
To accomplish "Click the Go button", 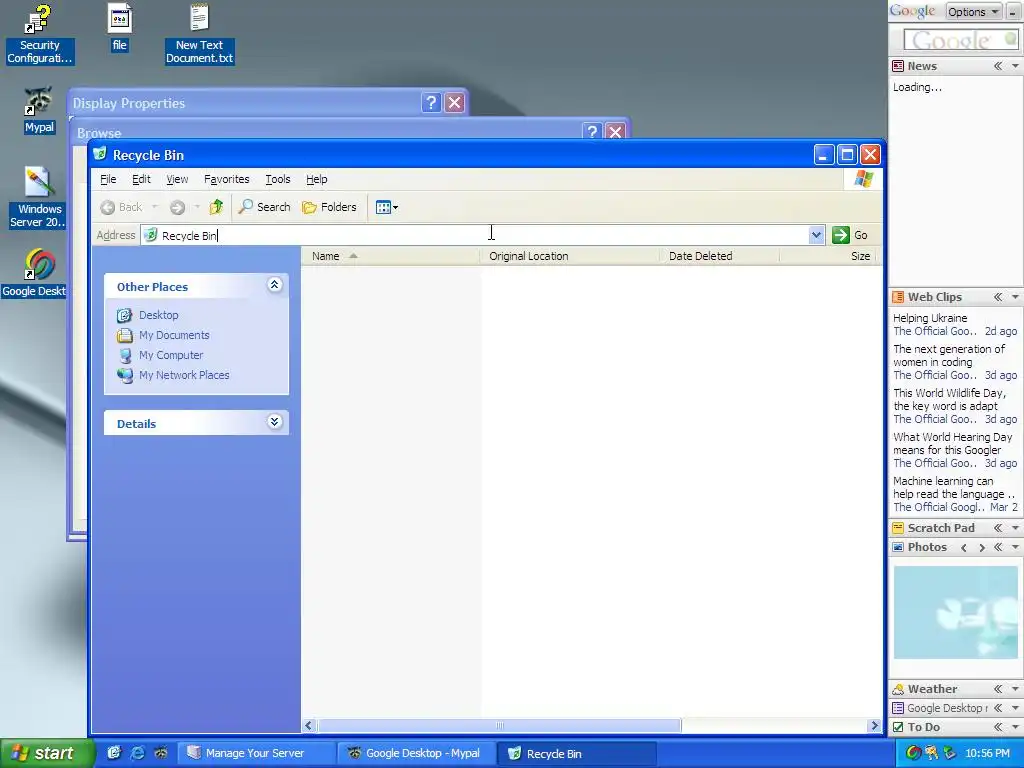I will 851,235.
